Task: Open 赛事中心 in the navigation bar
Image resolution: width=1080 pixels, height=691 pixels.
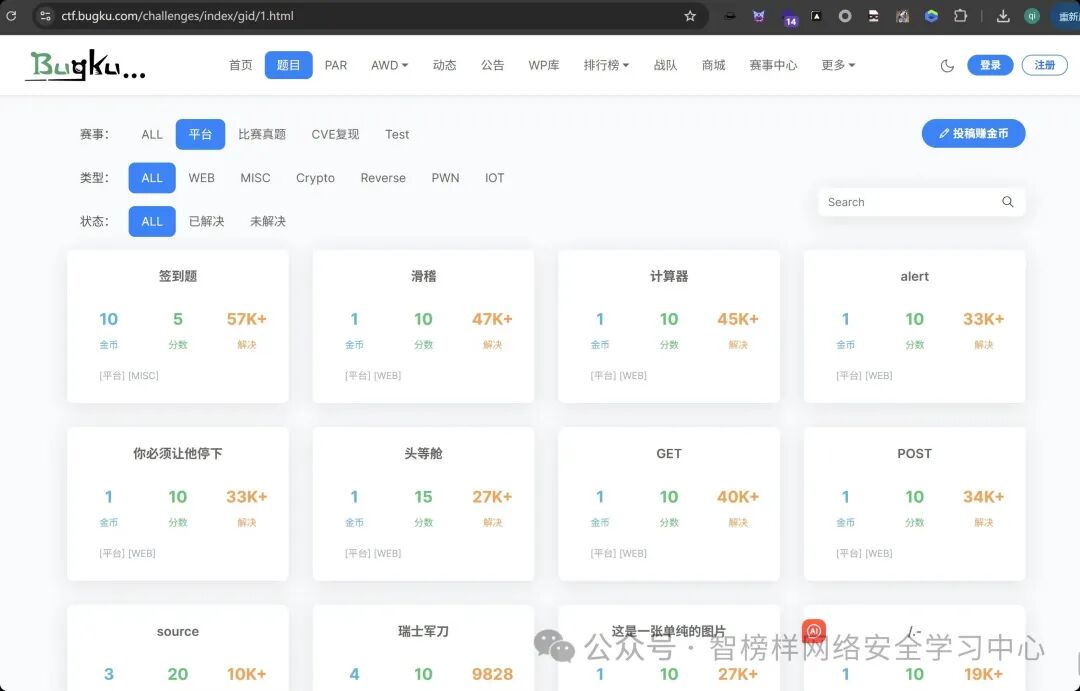Action: pyautogui.click(x=773, y=65)
